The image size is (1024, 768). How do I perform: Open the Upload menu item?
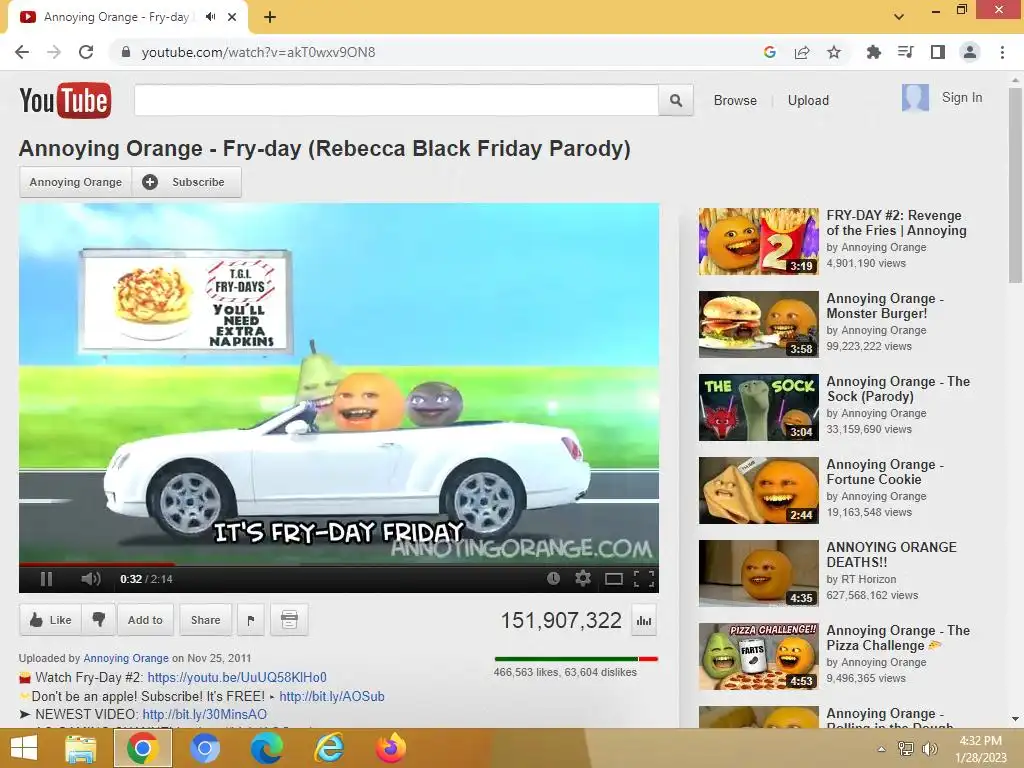[808, 101]
